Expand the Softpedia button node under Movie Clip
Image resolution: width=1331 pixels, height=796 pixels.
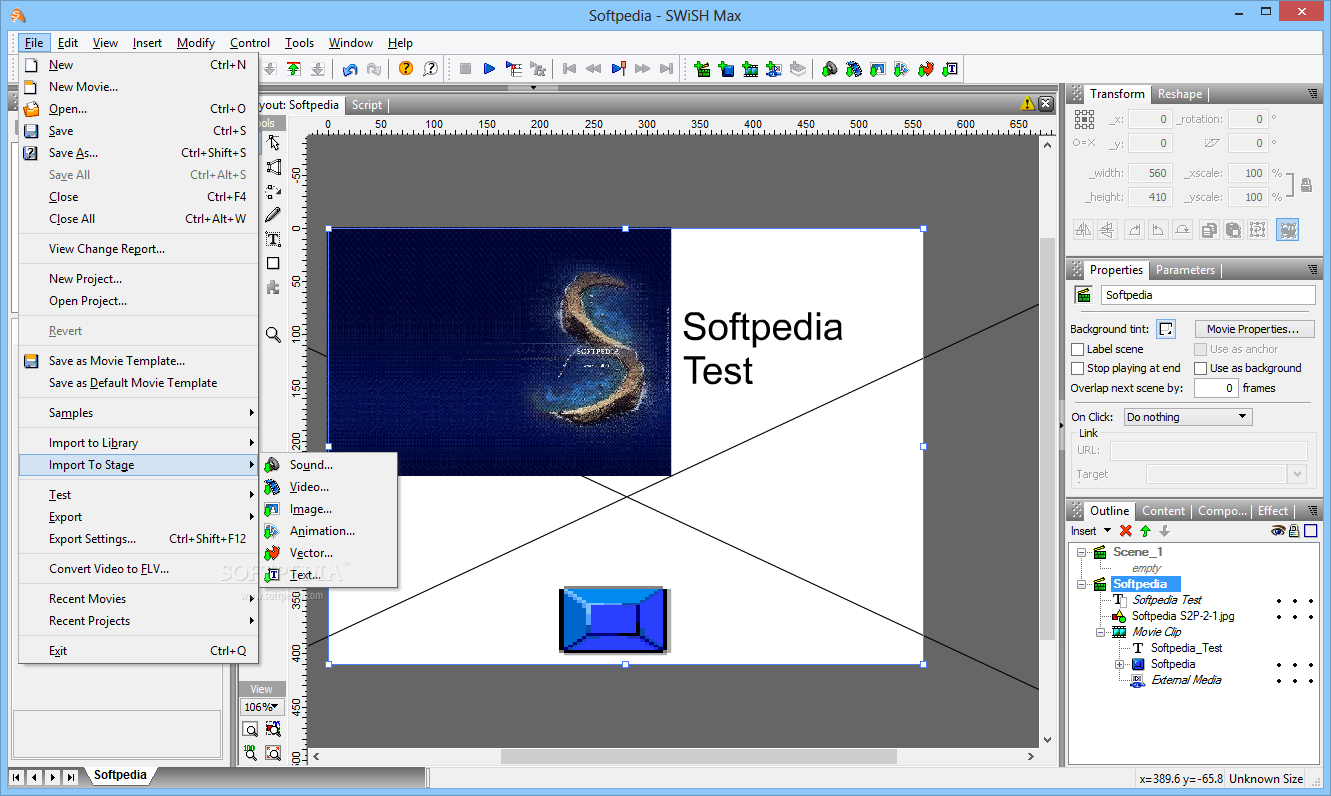1120,664
